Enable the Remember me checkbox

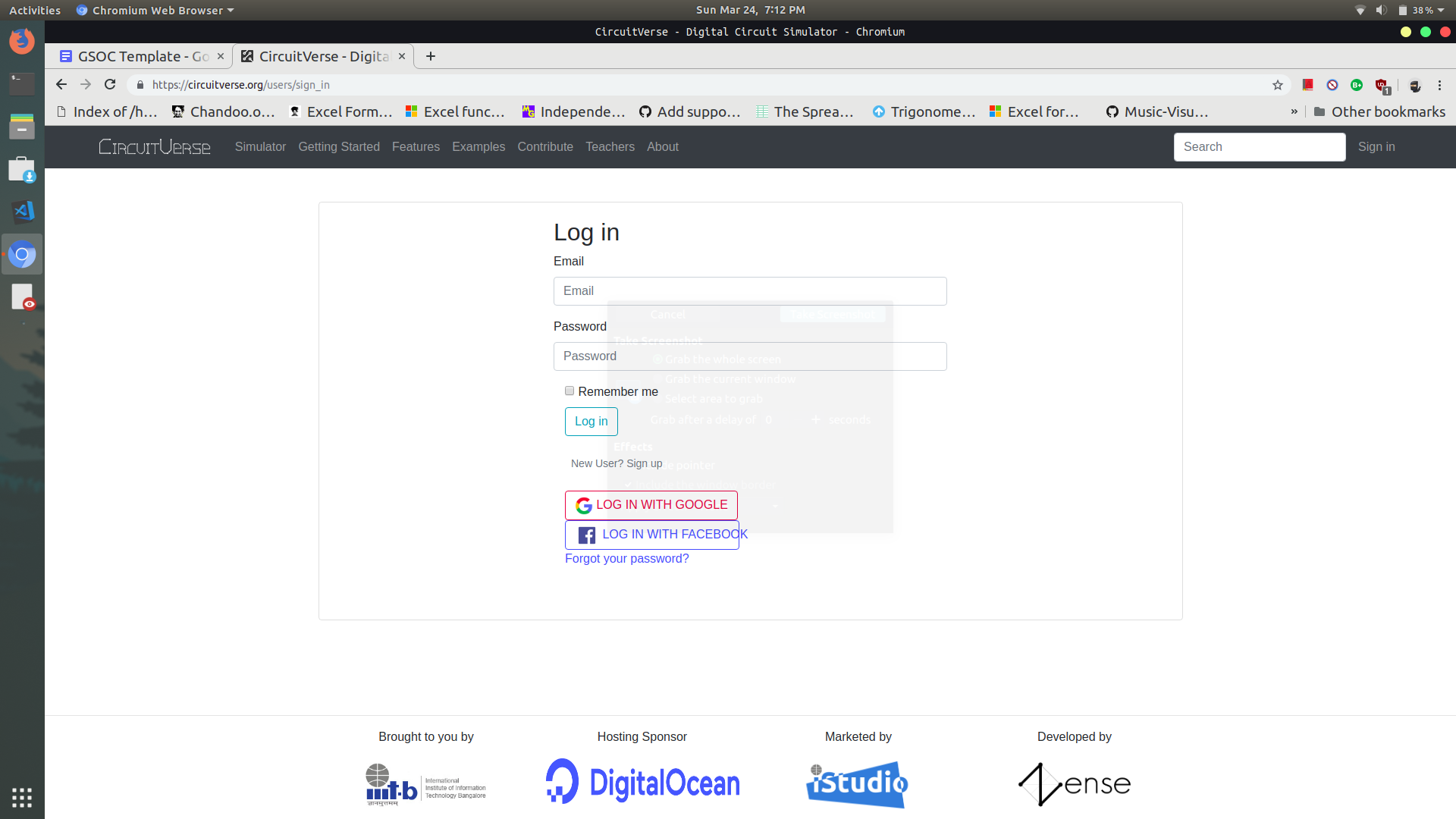tap(569, 391)
